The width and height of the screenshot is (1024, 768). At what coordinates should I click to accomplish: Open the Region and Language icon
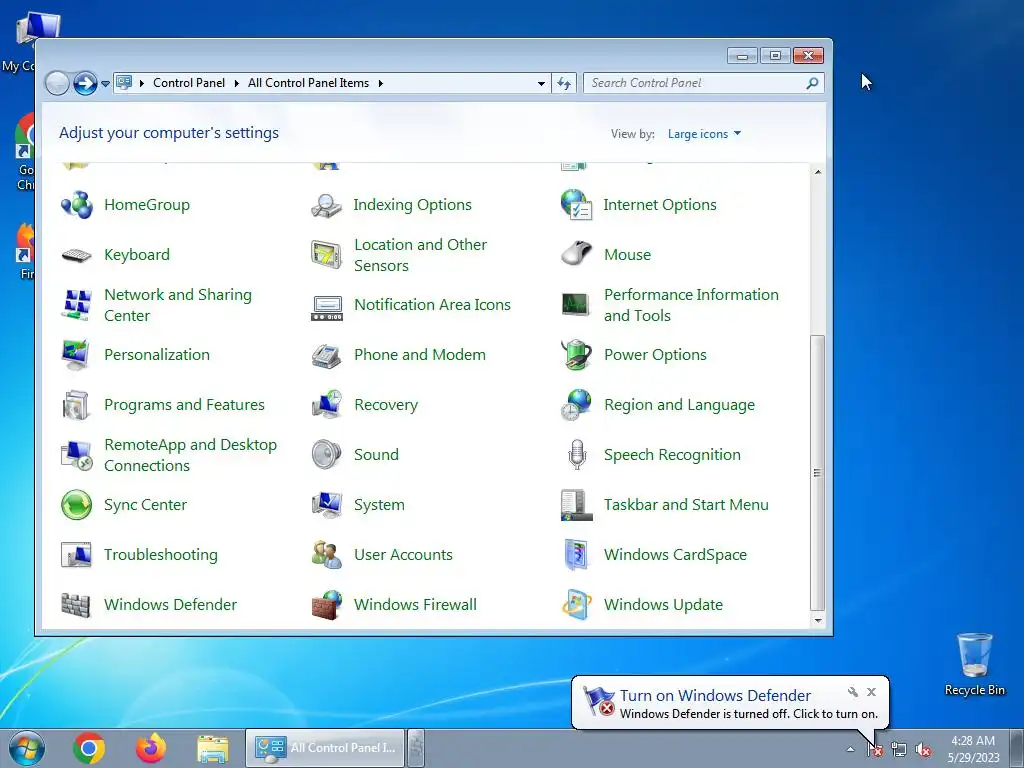(577, 405)
